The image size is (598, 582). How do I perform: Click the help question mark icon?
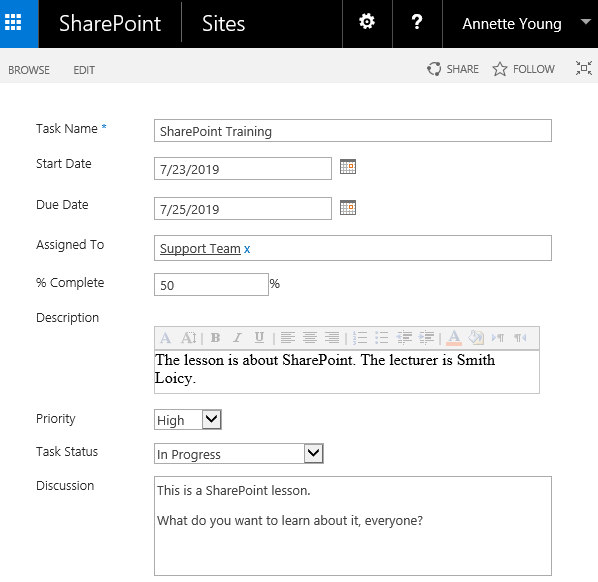pos(417,22)
